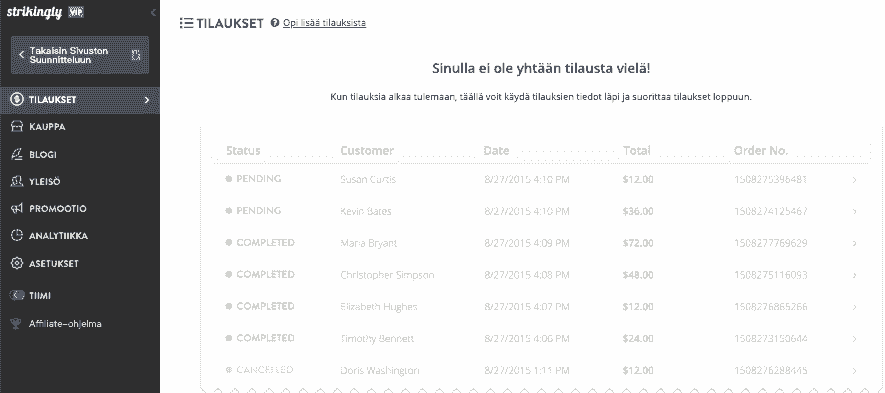Click the Asetukset gear icon
The height and width of the screenshot is (393, 885).
click(17, 263)
